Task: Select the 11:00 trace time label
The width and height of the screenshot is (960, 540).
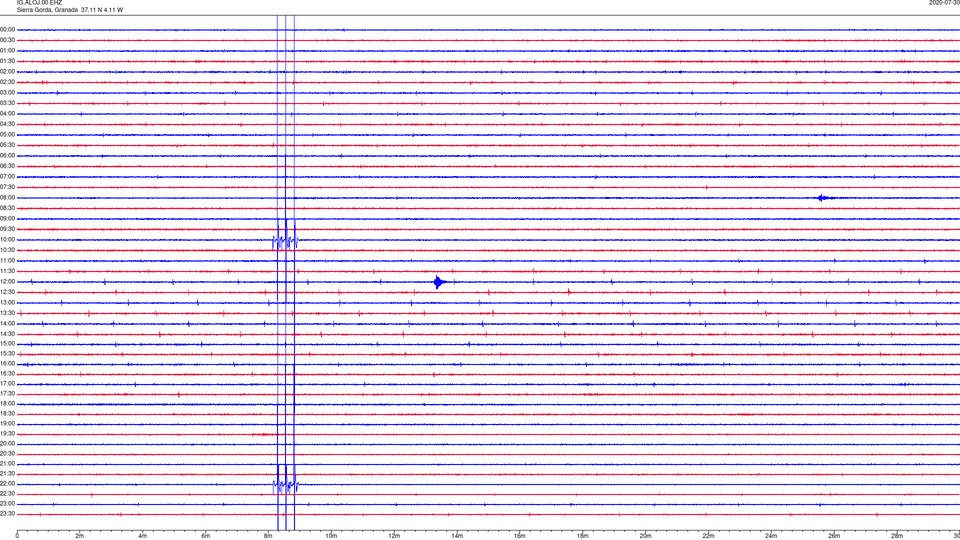Action: coord(7,261)
